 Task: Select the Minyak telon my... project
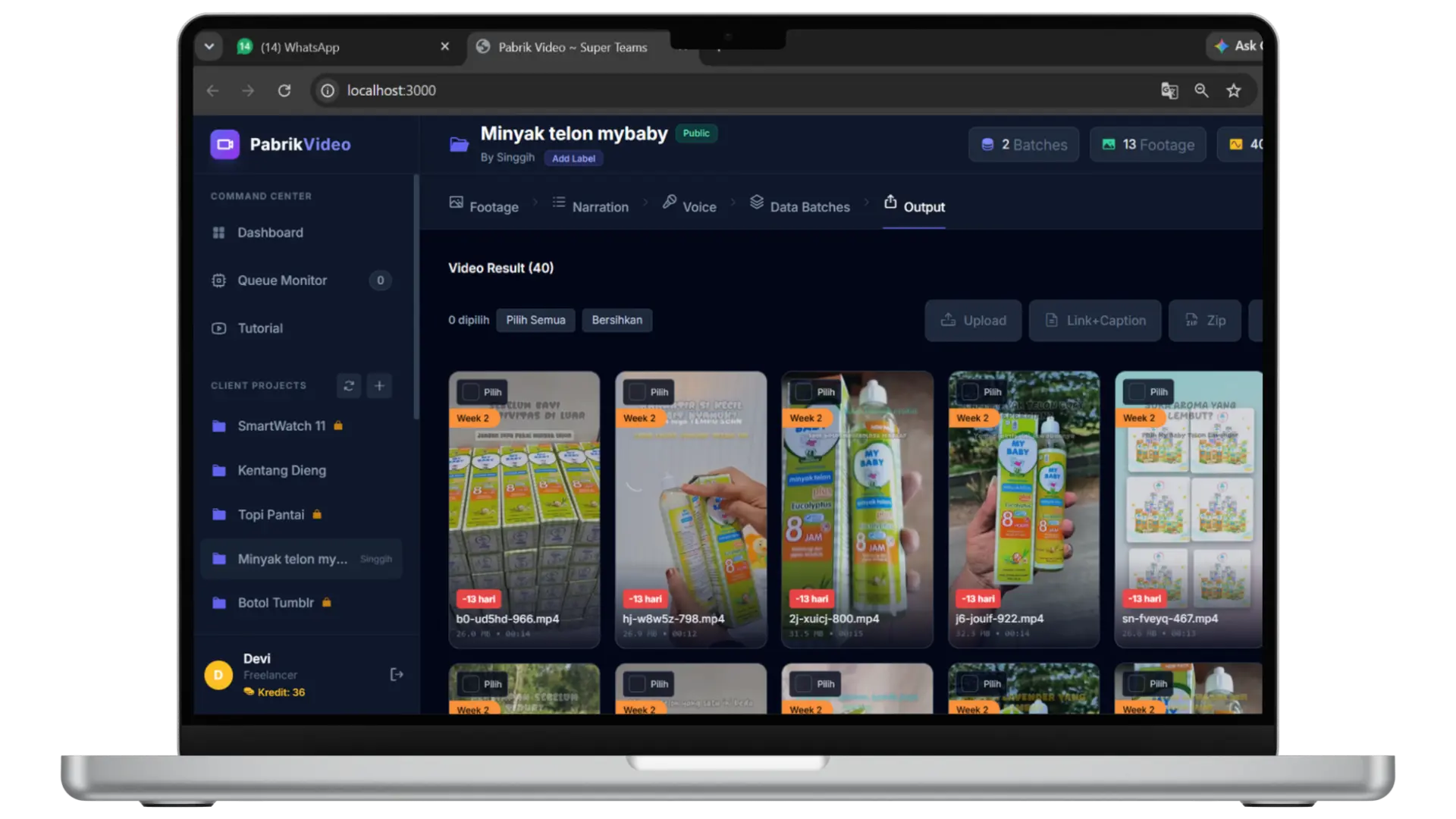[x=302, y=559]
